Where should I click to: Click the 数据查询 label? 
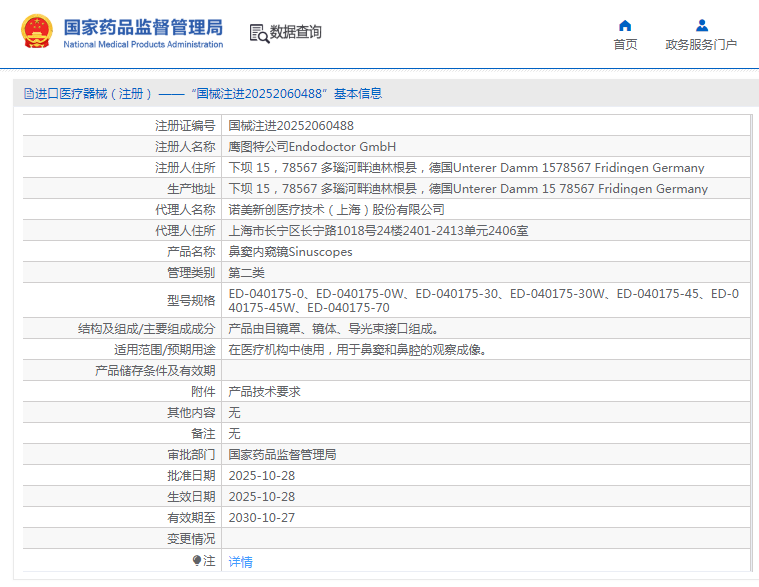coord(296,32)
